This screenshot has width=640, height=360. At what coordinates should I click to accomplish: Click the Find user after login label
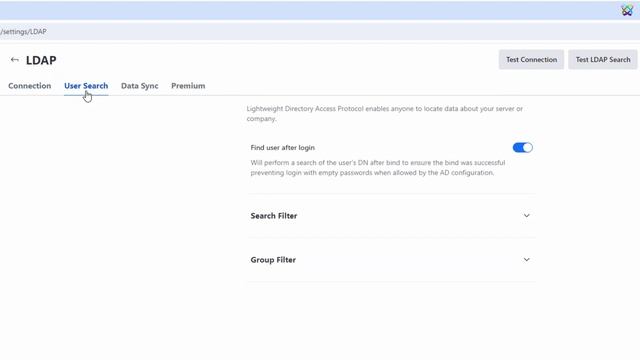click(x=282, y=148)
